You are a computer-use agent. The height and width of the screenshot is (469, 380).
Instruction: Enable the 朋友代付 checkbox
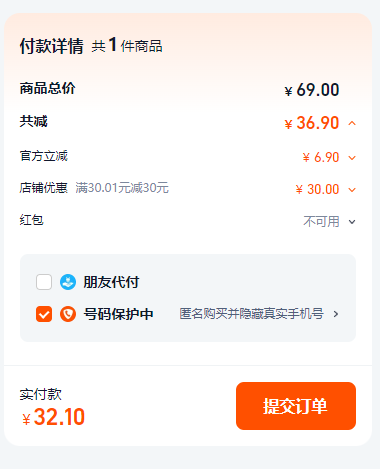(44, 282)
